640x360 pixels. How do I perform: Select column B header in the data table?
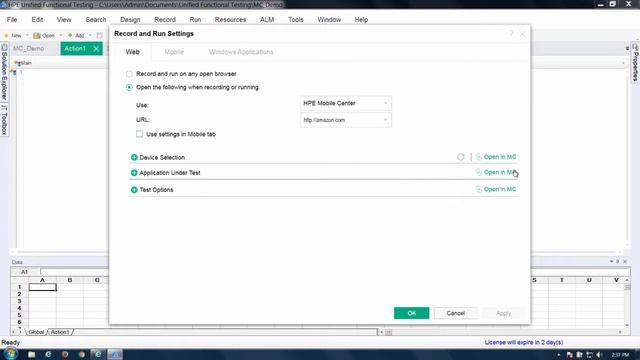point(70,280)
